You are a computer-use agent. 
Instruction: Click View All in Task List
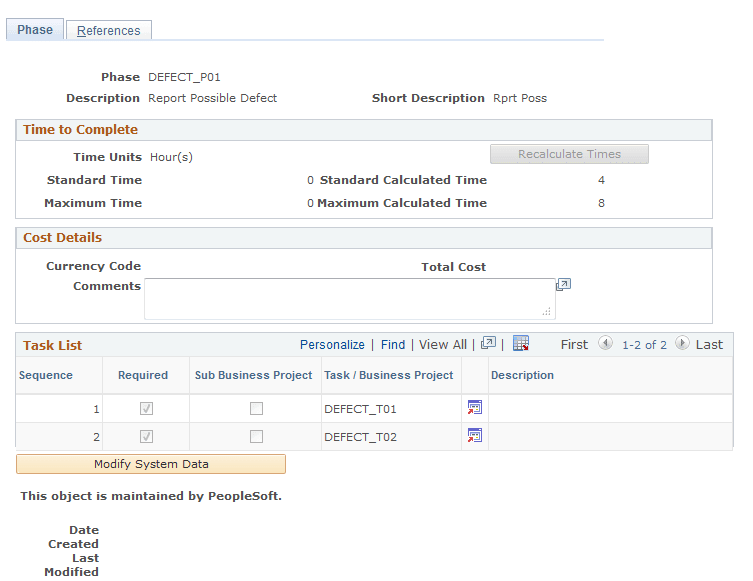[x=443, y=345]
